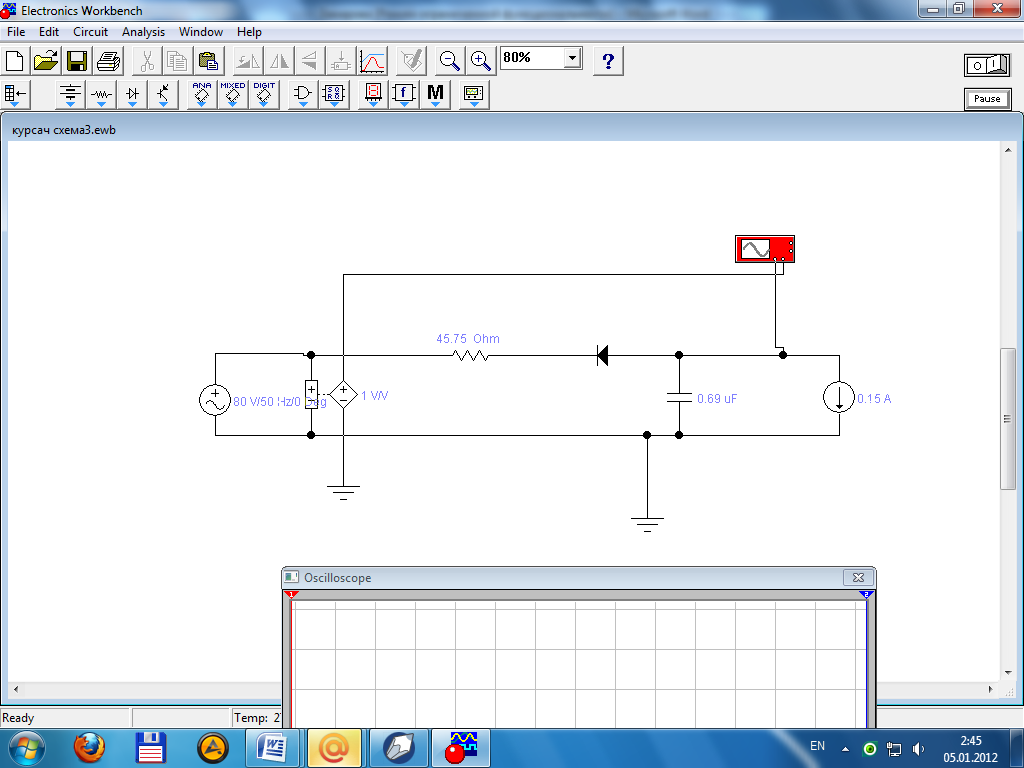The height and width of the screenshot is (768, 1024).
Task: Select the diode in the circuit
Action: (603, 356)
